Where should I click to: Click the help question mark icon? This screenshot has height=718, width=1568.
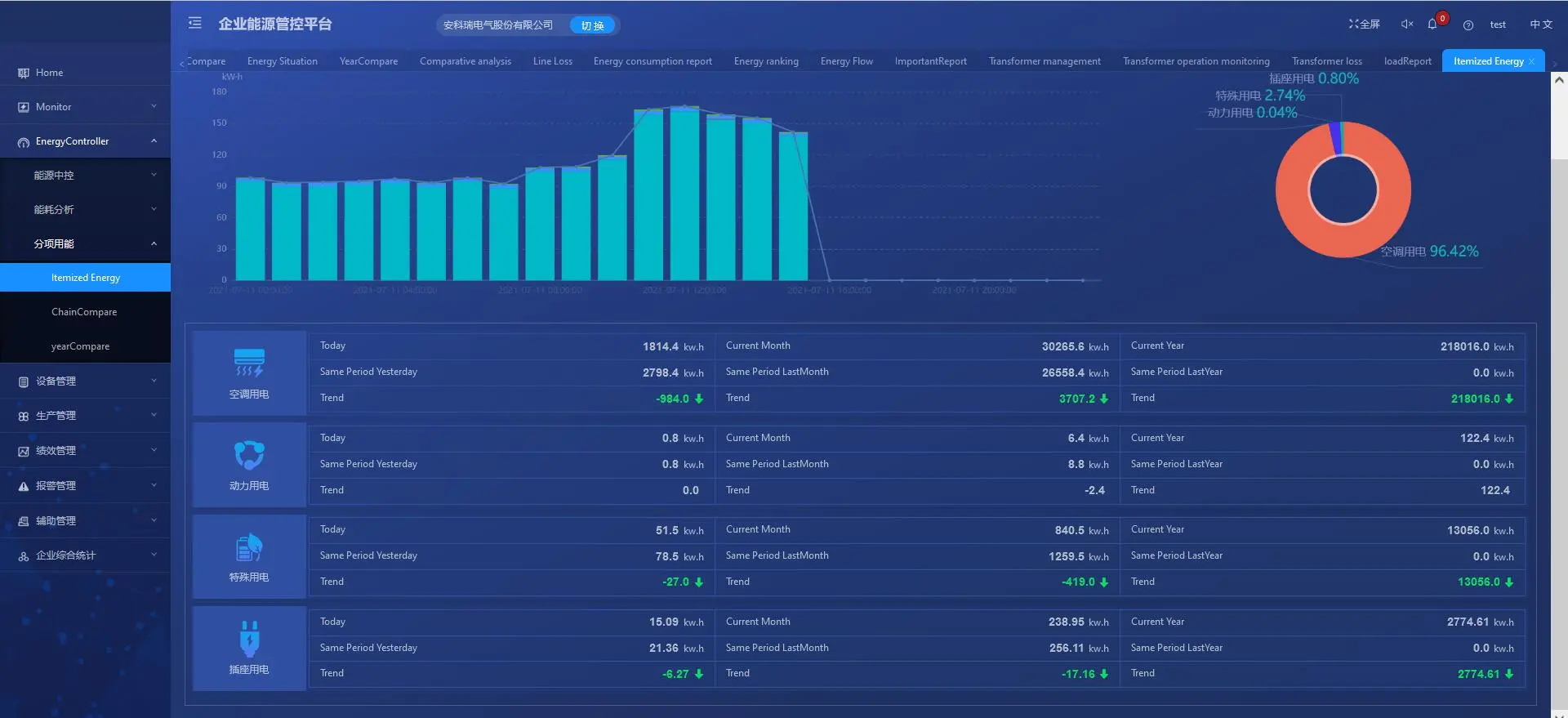[1468, 25]
